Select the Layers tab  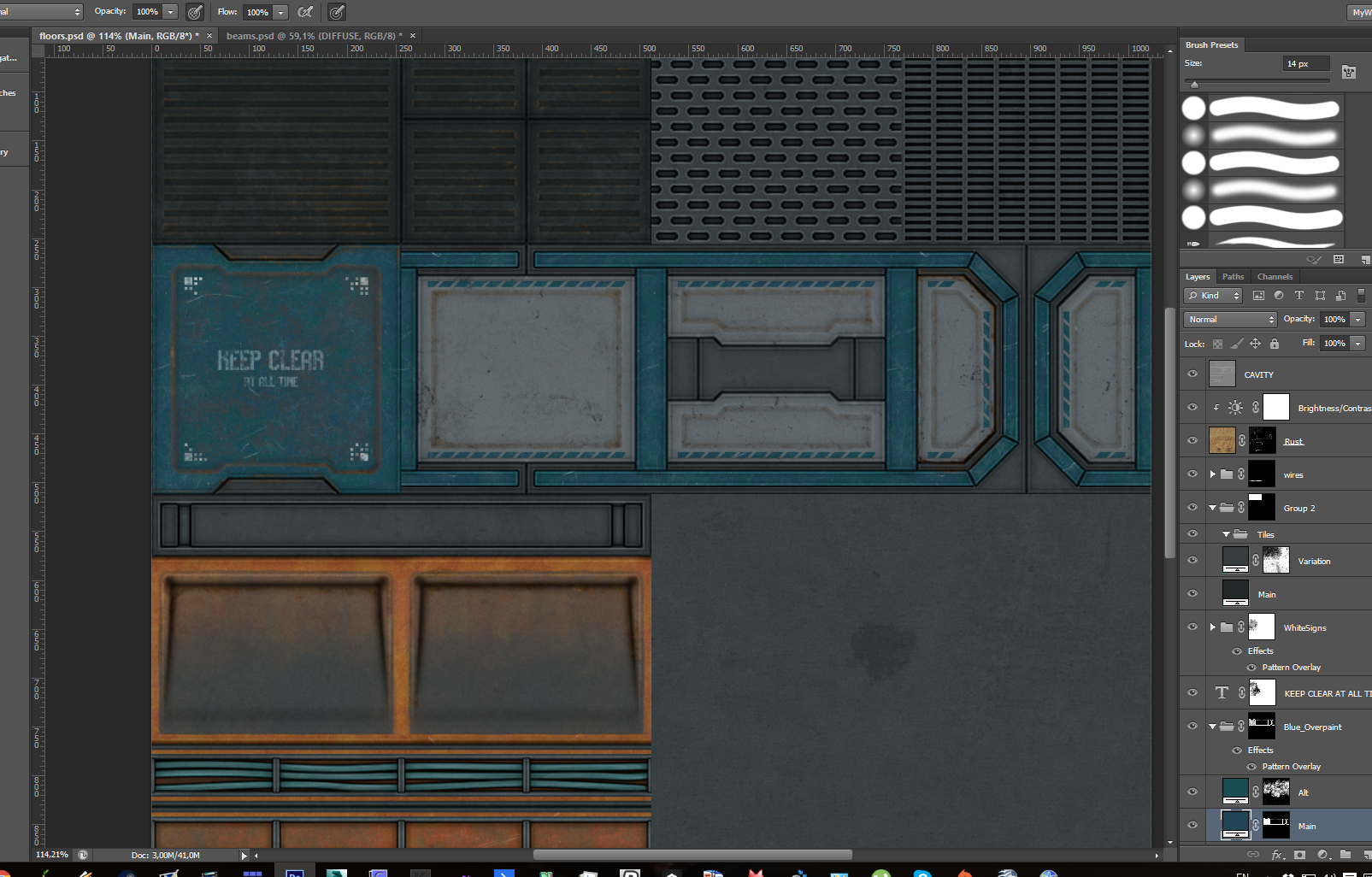click(x=1198, y=277)
